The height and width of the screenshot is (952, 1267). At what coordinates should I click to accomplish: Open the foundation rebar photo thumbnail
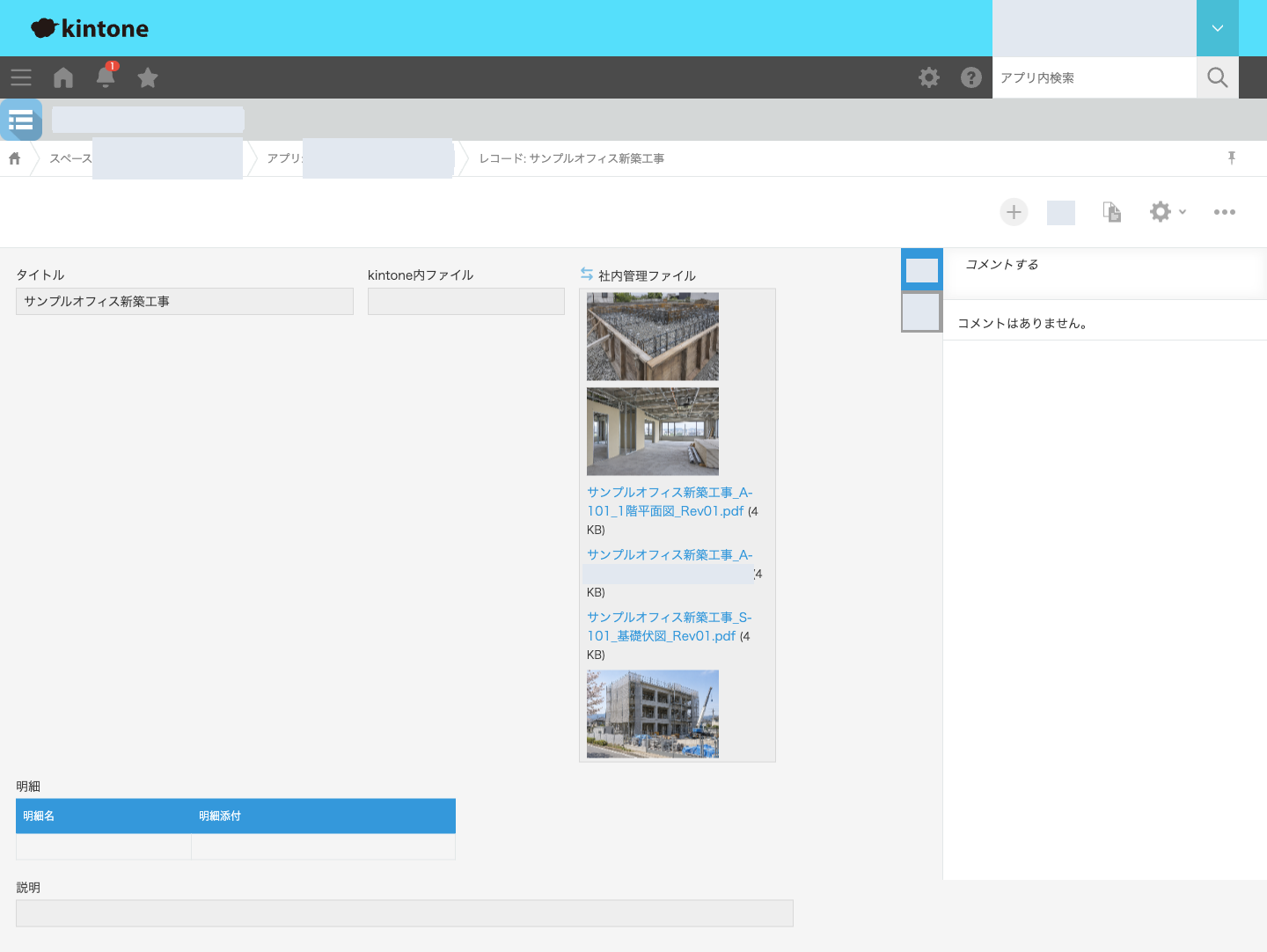pyautogui.click(x=653, y=337)
